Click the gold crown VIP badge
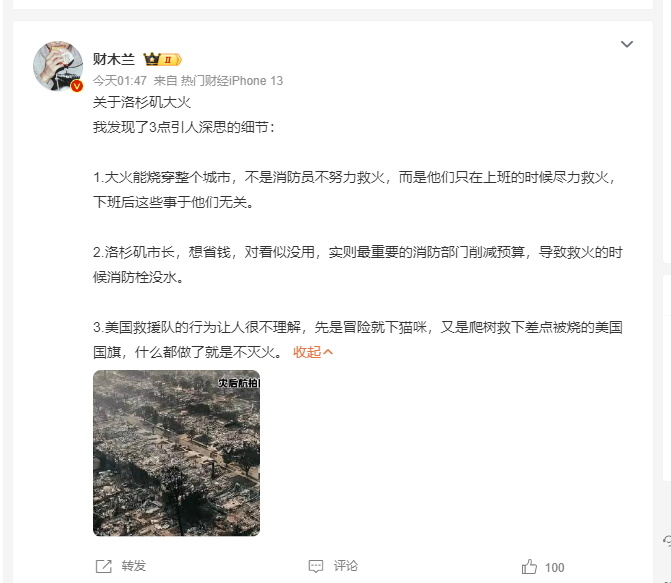The image size is (671, 583). (162, 59)
